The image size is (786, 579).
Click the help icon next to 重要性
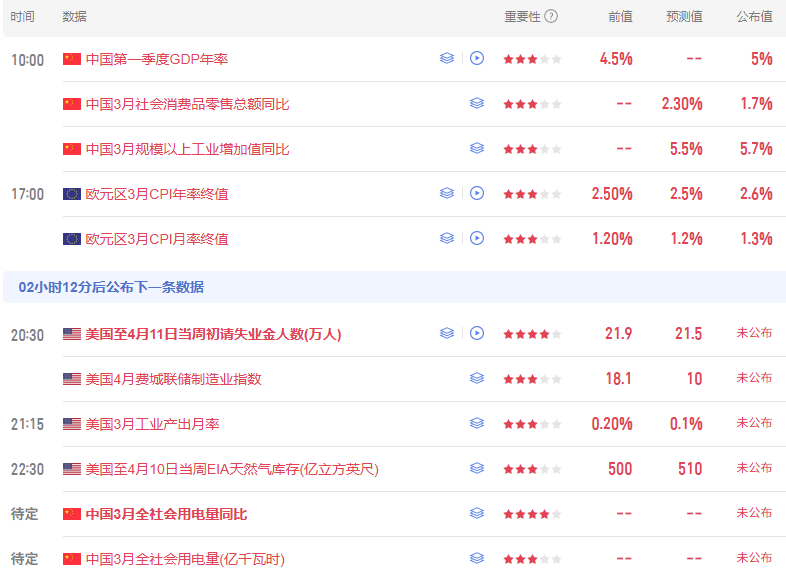pyautogui.click(x=551, y=16)
